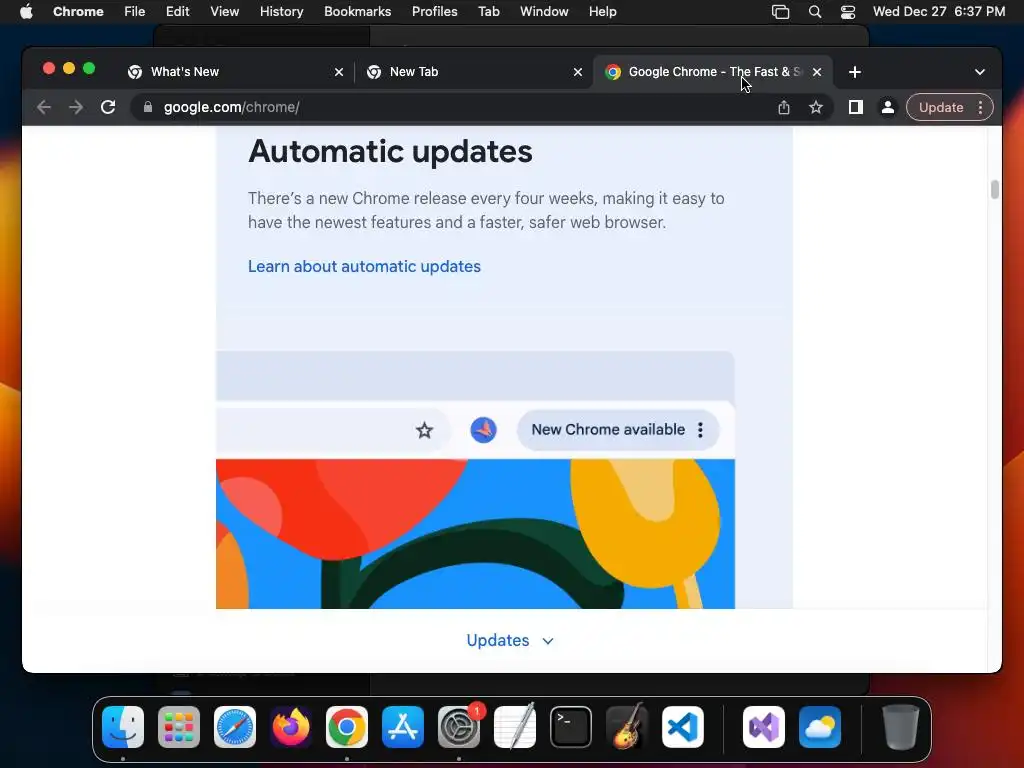The image size is (1024, 768).
Task: Open the Profiles menu
Action: point(434,11)
